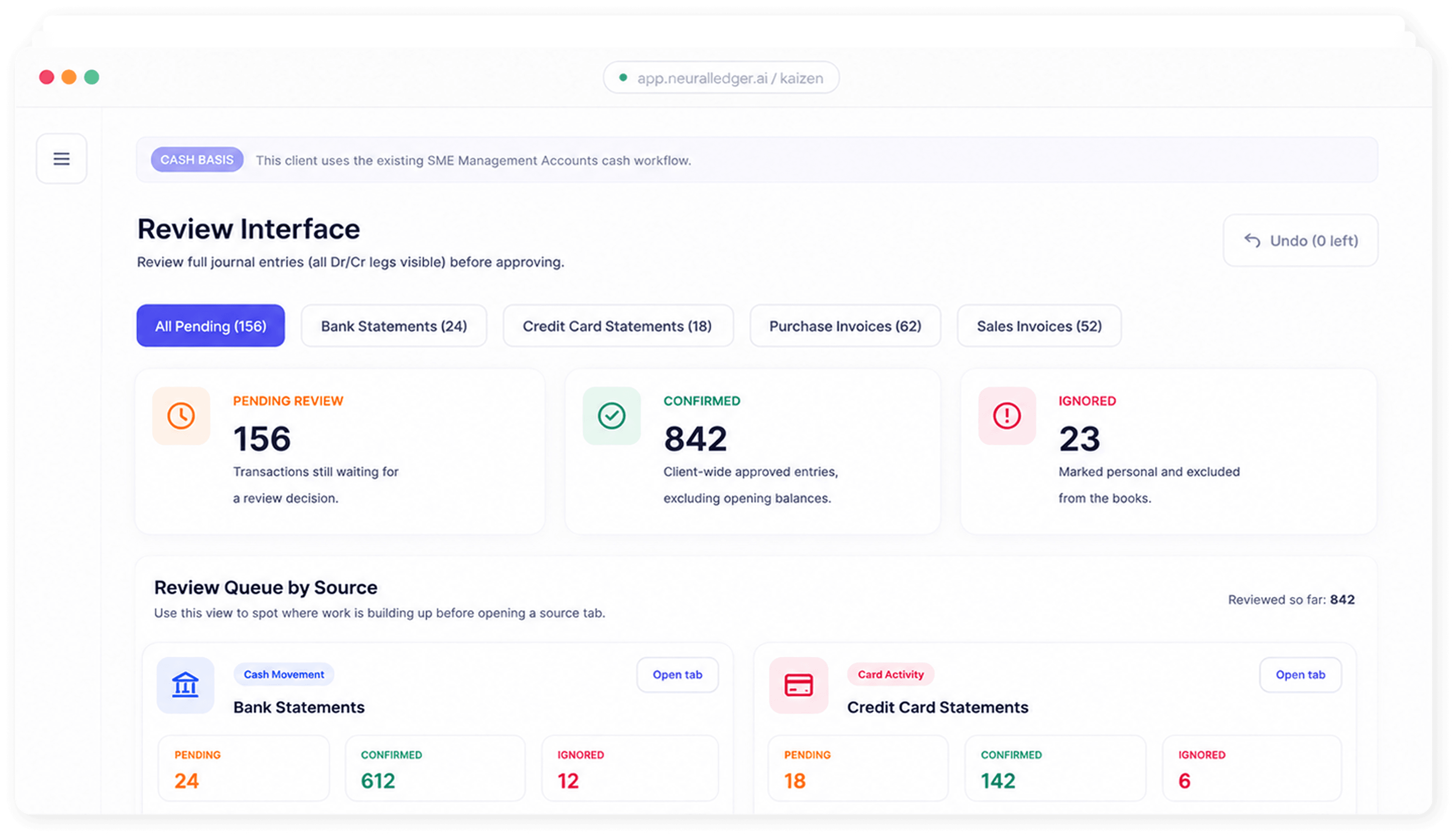Click 'Reviewed so far: 842' text

click(x=1291, y=600)
